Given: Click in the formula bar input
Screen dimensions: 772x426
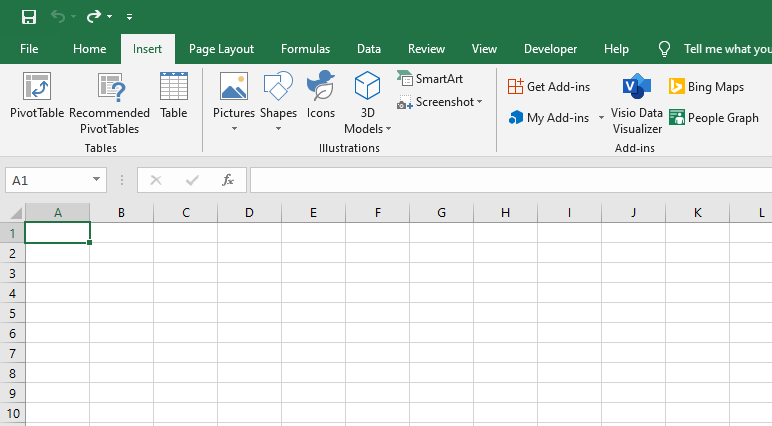Looking at the screenshot, I should (x=510, y=180).
